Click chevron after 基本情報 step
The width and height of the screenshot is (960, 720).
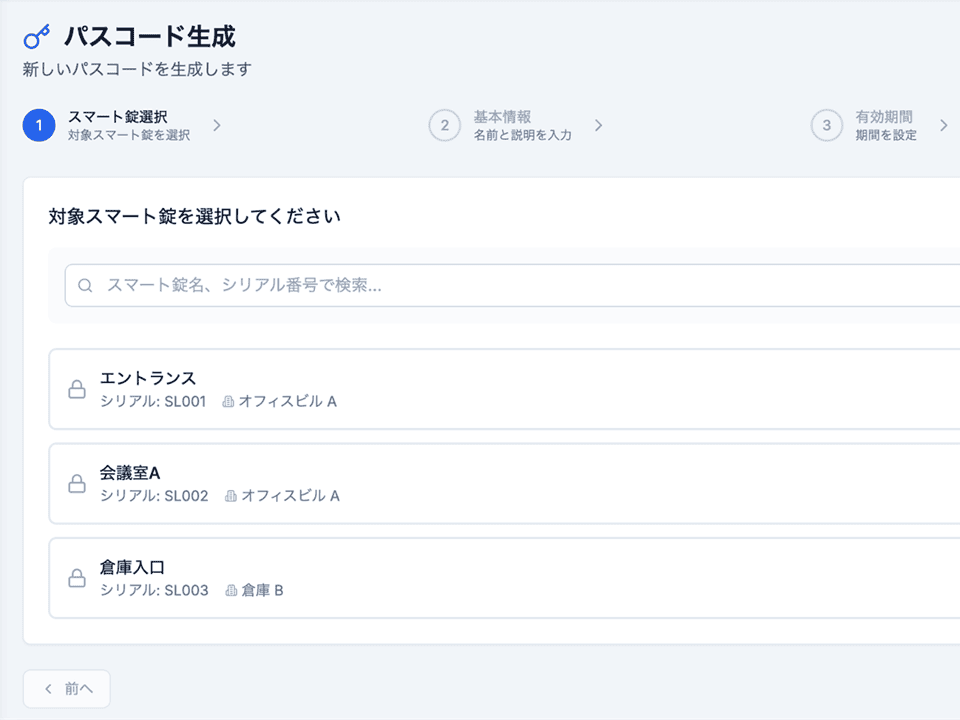(x=598, y=126)
